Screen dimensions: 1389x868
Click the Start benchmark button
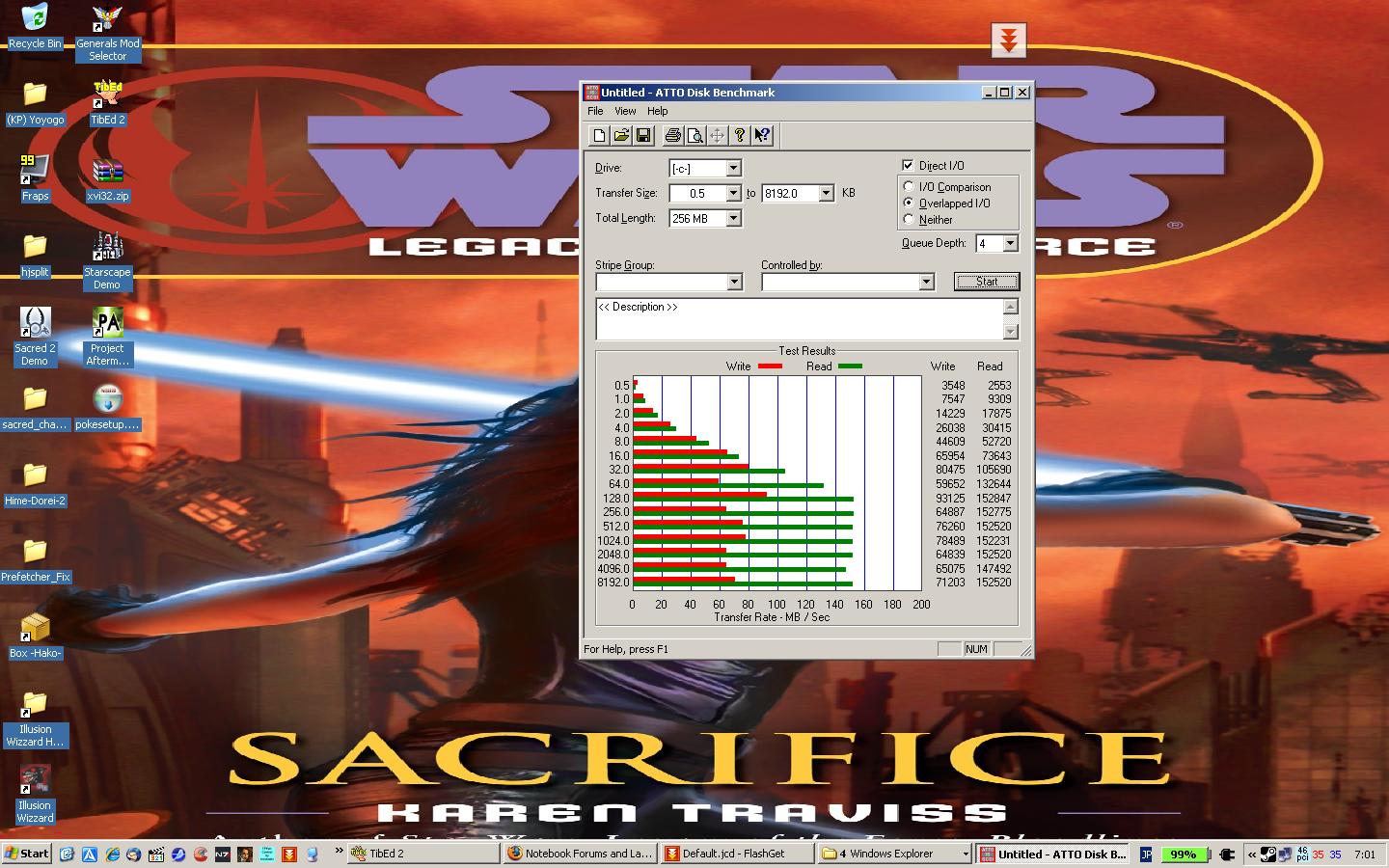986,282
